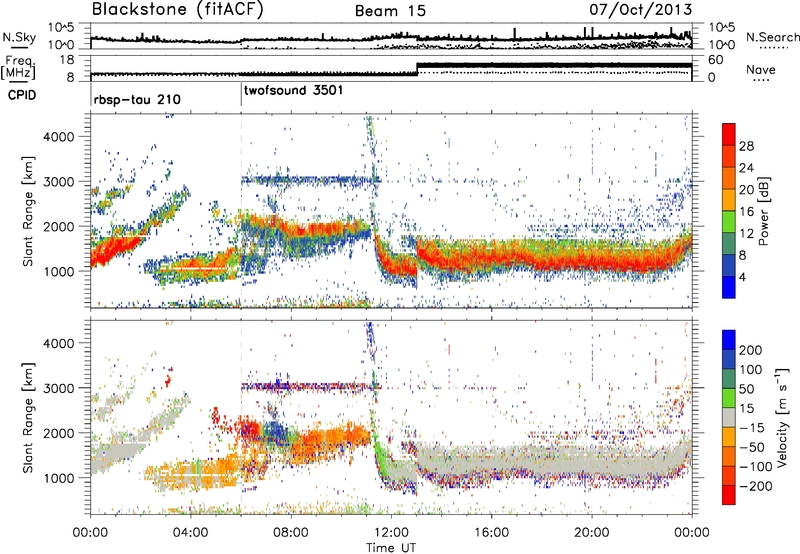Click the 'Time UT' axis title
The image size is (800, 554).
391,548
